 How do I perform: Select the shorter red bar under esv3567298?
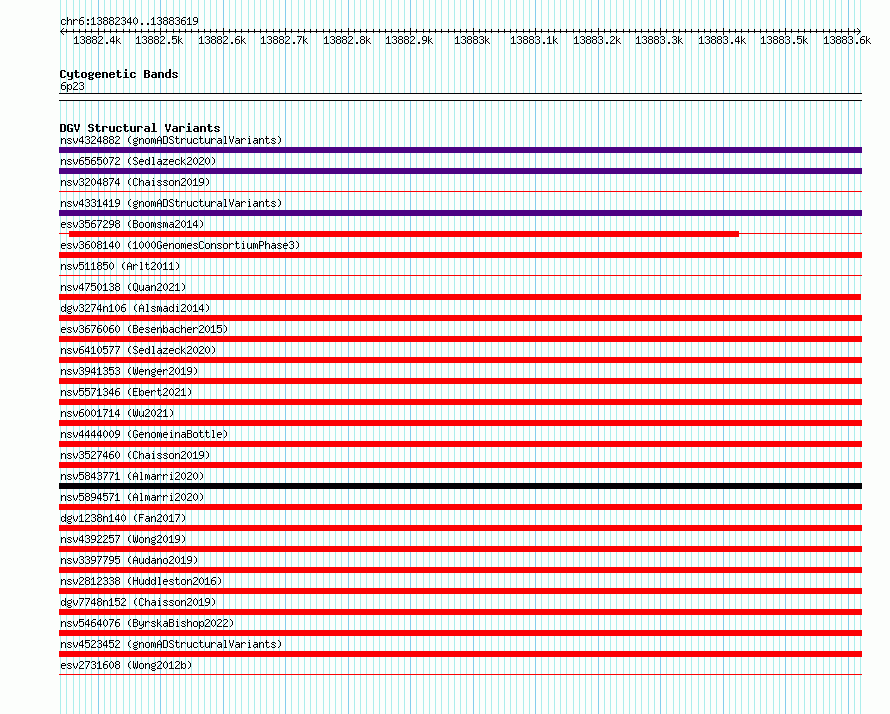click(404, 234)
